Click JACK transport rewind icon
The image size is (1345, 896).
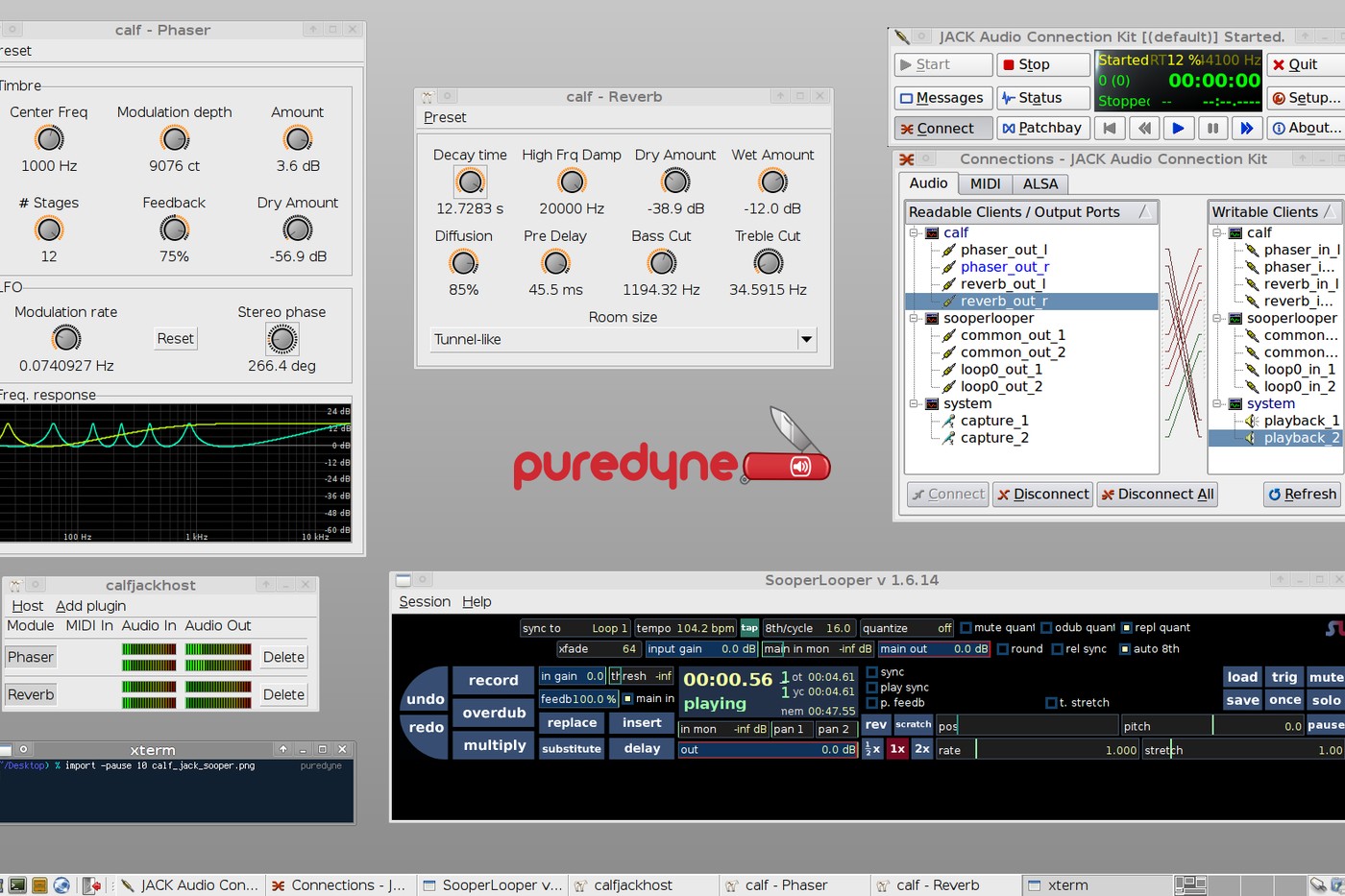pyautogui.click(x=1143, y=128)
